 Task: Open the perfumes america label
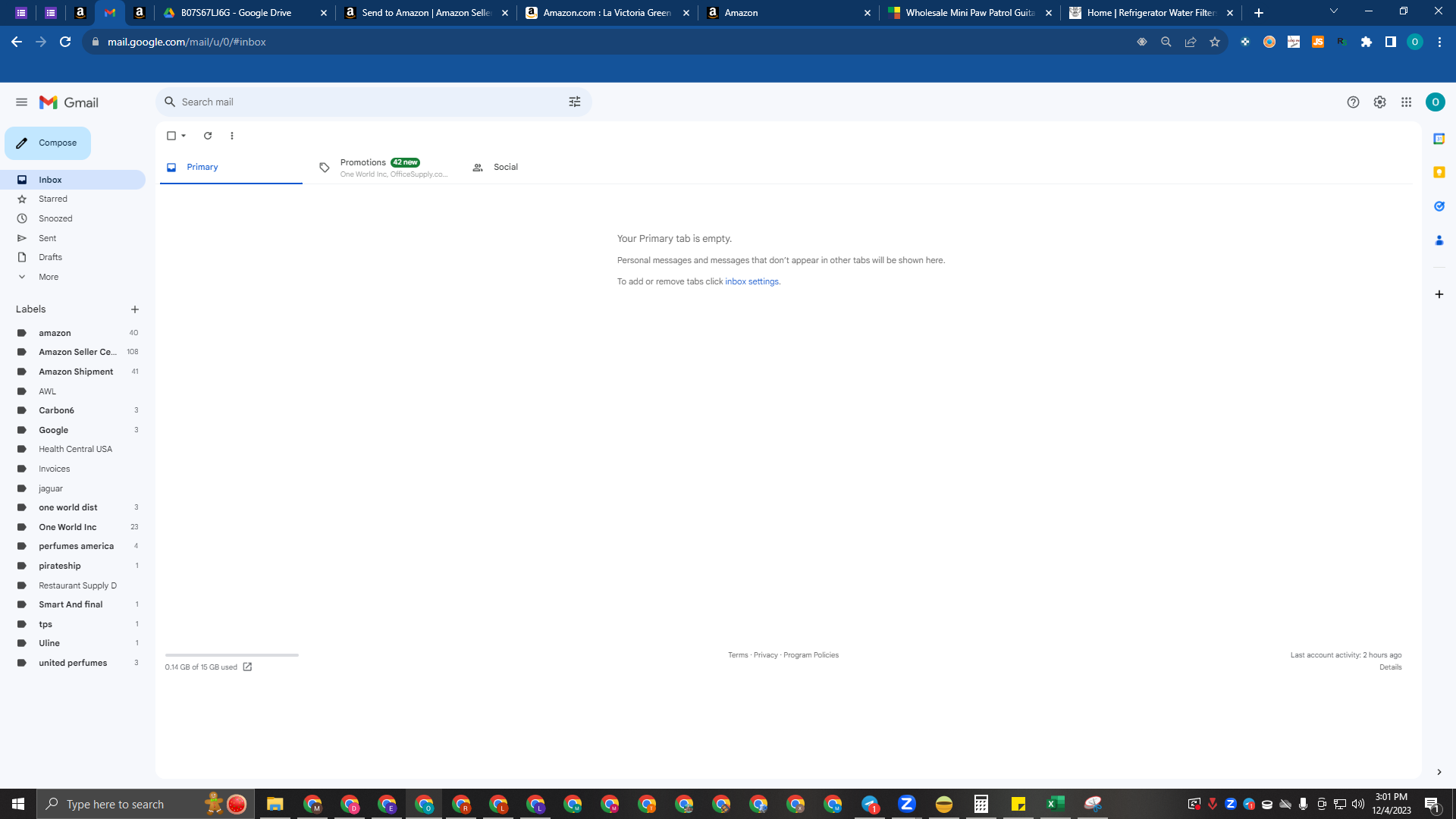[x=73, y=547]
